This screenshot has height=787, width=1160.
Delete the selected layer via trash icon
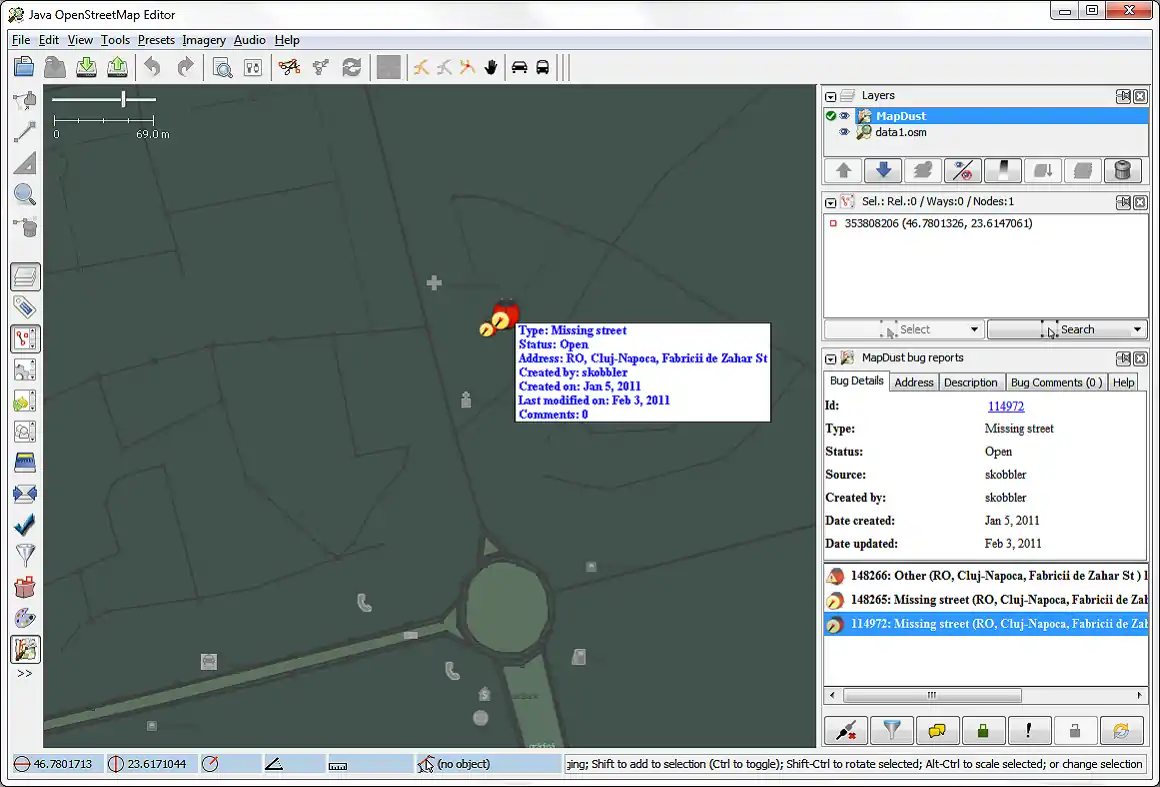coord(1122,170)
